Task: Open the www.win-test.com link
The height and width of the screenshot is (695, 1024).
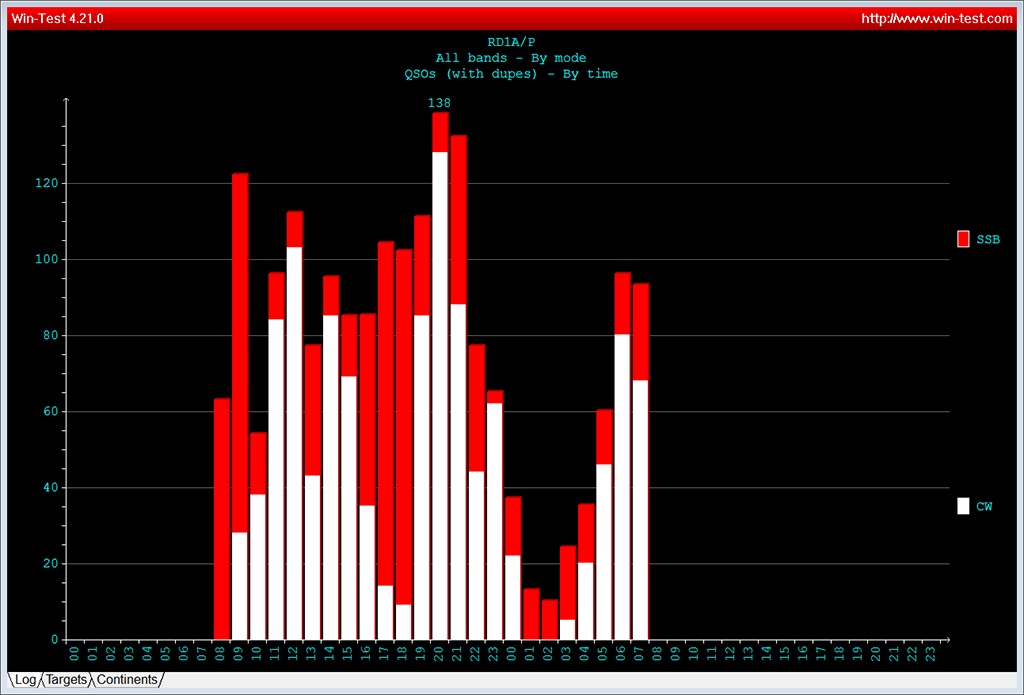Action: pyautogui.click(x=937, y=18)
